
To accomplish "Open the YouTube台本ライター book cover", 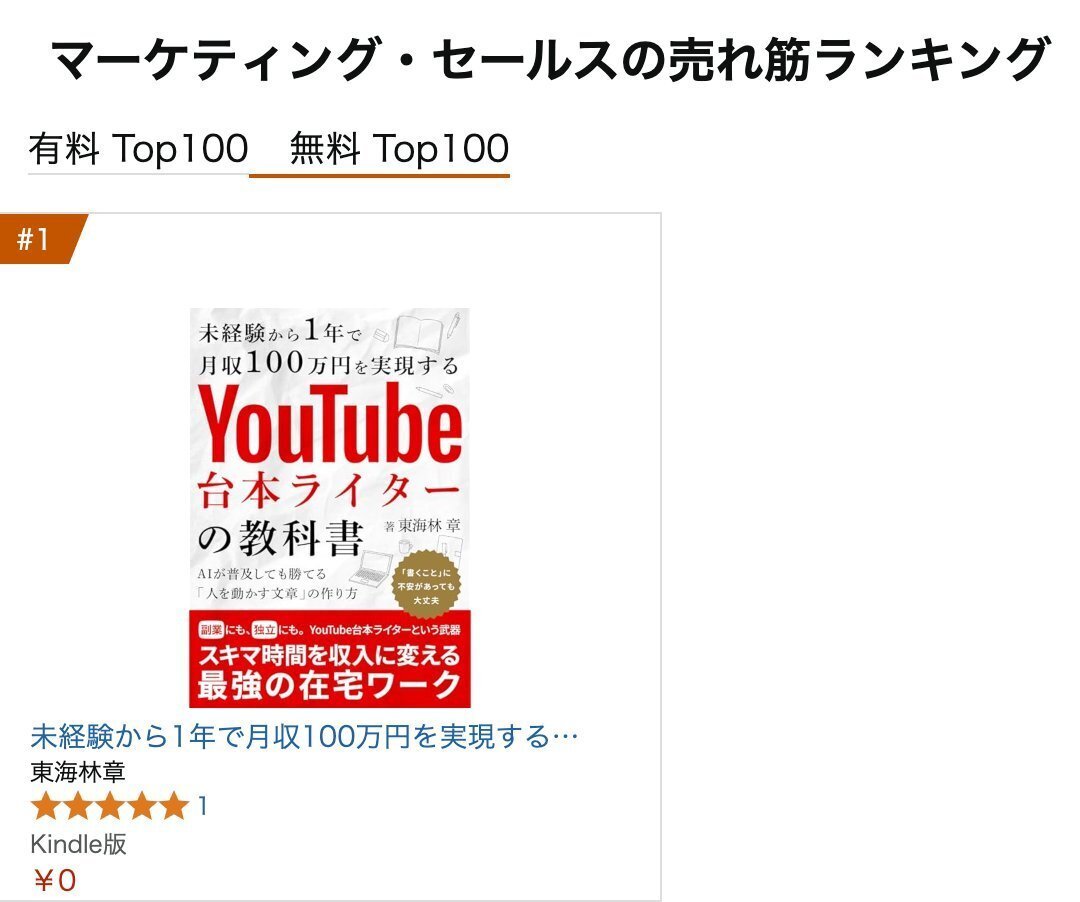I will (x=330, y=507).
